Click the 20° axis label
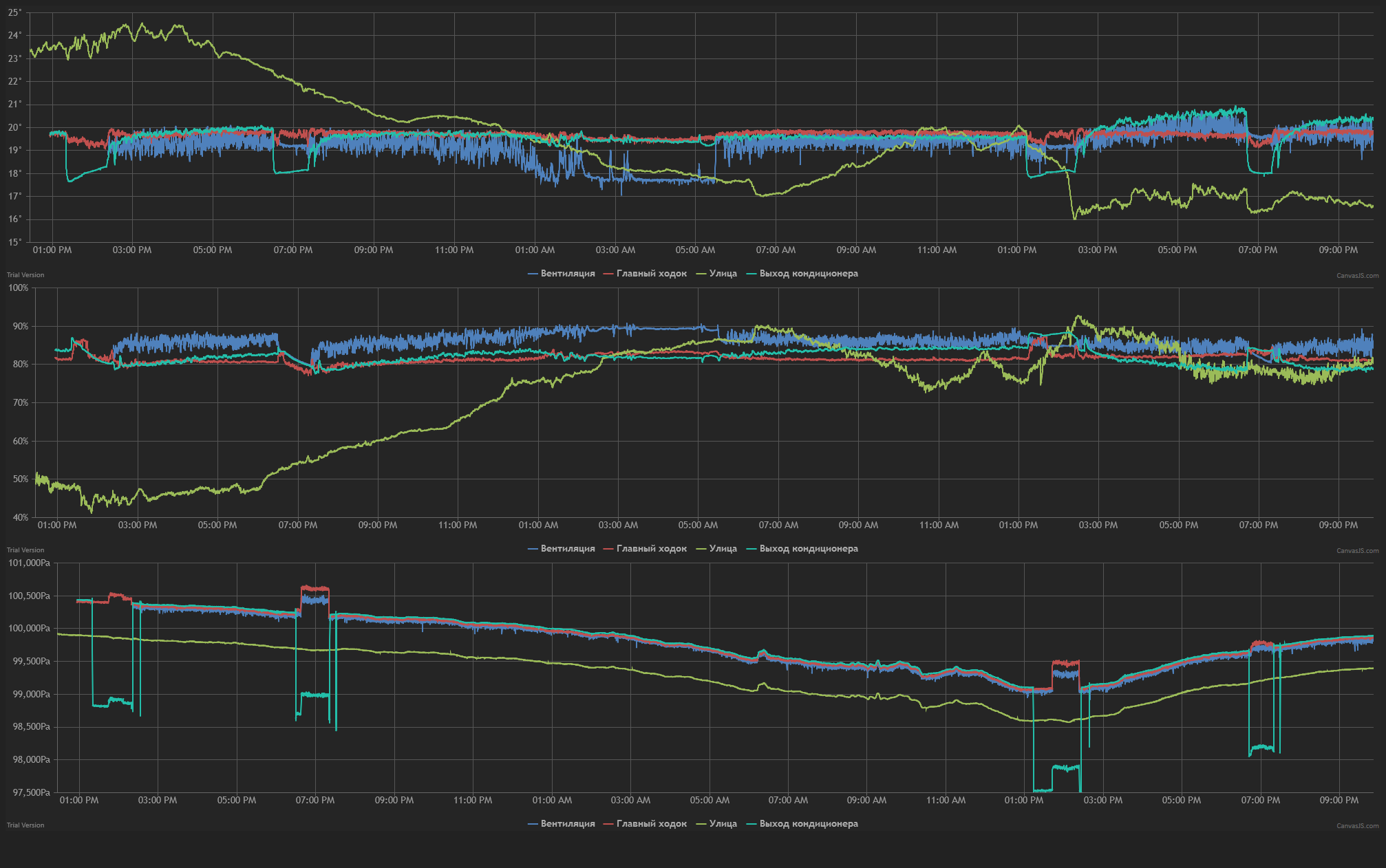1386x868 pixels. 15,127
